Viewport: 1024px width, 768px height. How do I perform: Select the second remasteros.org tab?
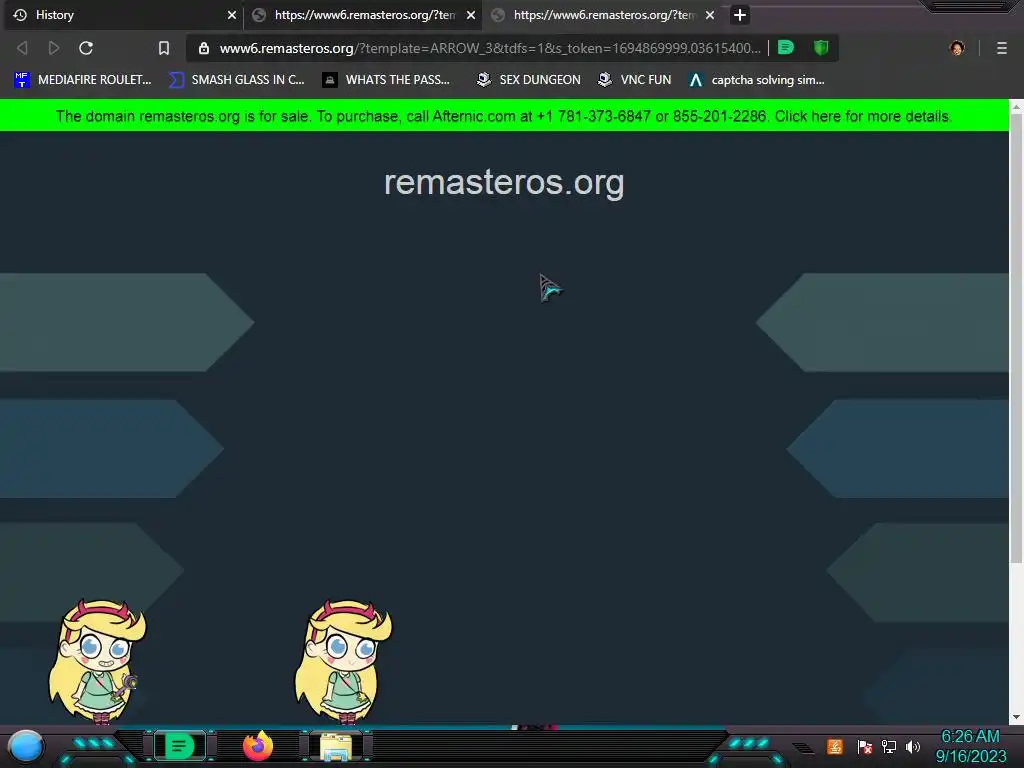363,15
